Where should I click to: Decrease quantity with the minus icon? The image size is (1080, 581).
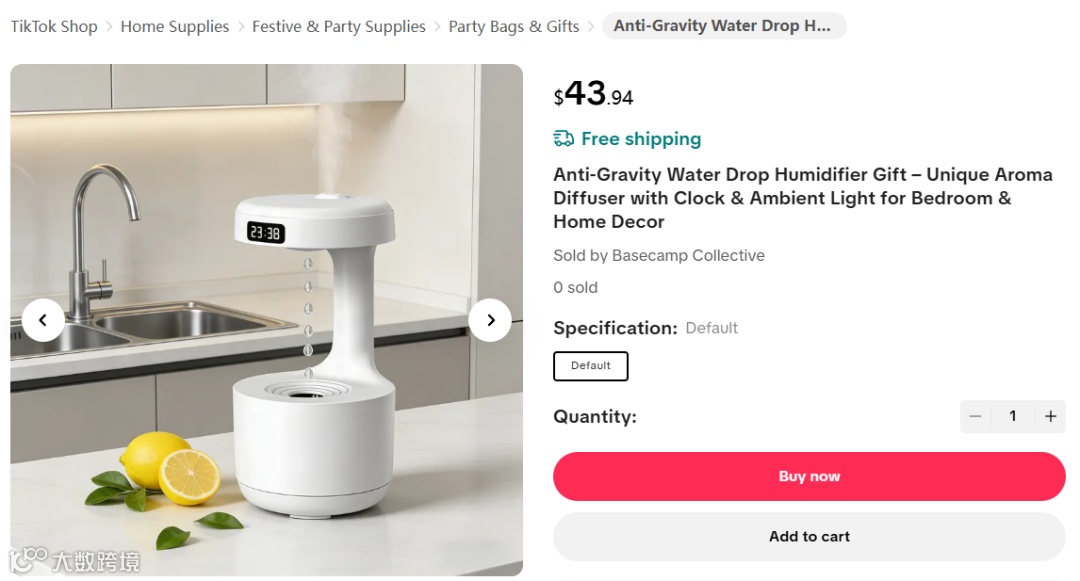pyautogui.click(x=975, y=416)
